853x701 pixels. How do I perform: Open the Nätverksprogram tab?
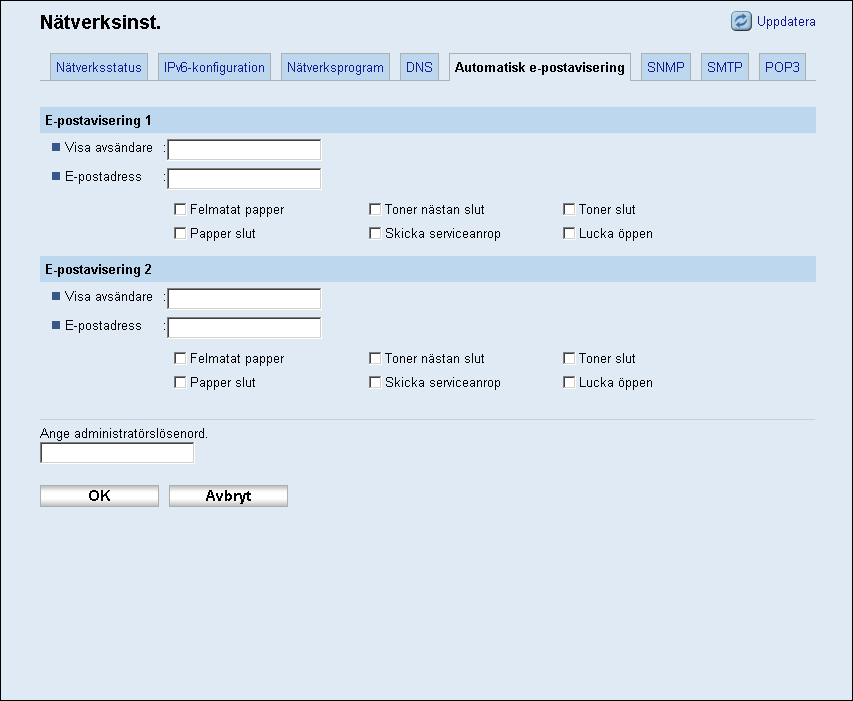(335, 67)
